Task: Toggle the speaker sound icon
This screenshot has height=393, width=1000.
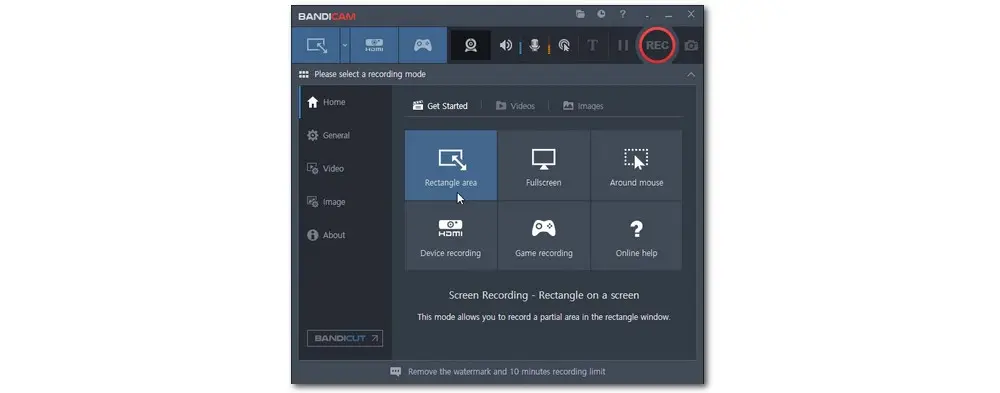Action: coord(506,45)
